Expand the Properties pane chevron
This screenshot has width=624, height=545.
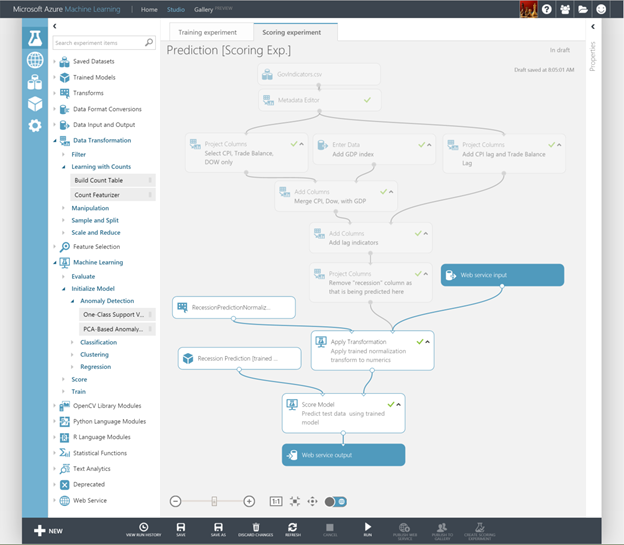[593, 27]
